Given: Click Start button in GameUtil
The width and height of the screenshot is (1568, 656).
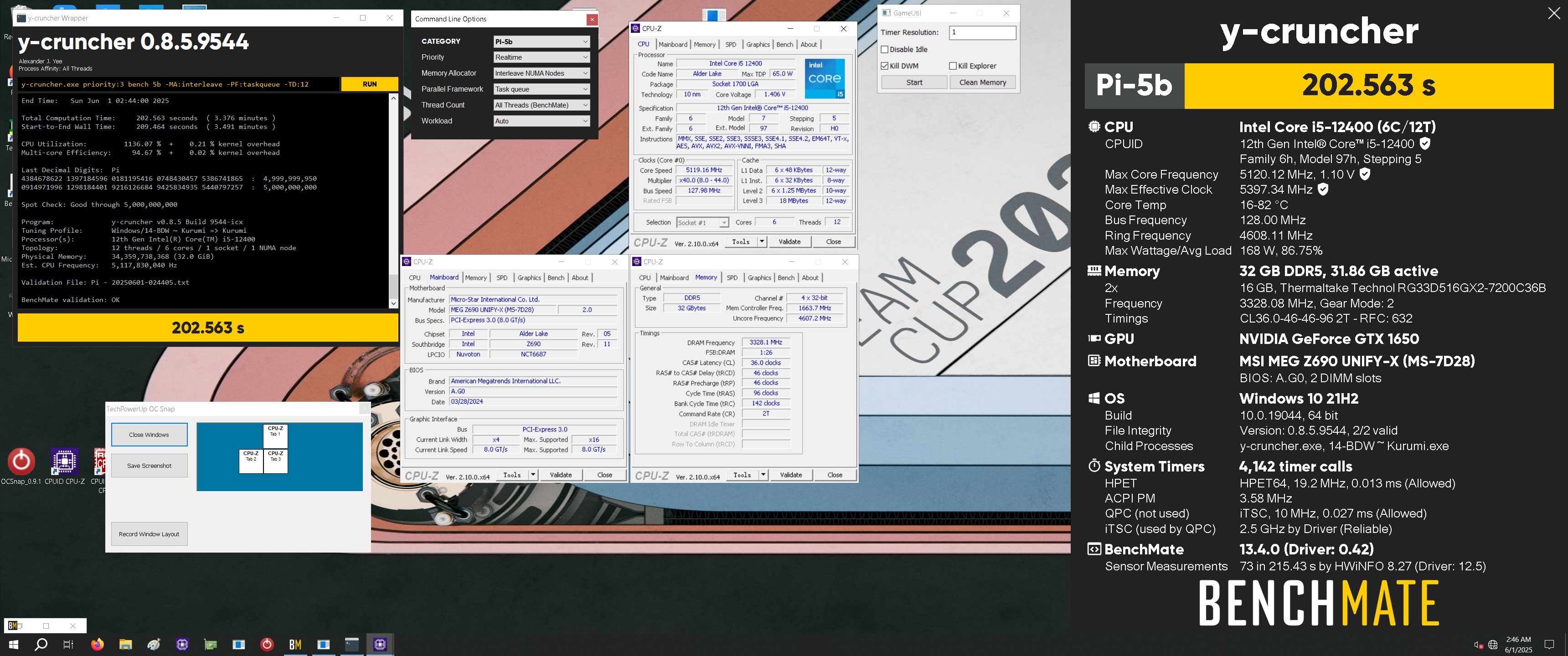Looking at the screenshot, I should click(x=913, y=82).
